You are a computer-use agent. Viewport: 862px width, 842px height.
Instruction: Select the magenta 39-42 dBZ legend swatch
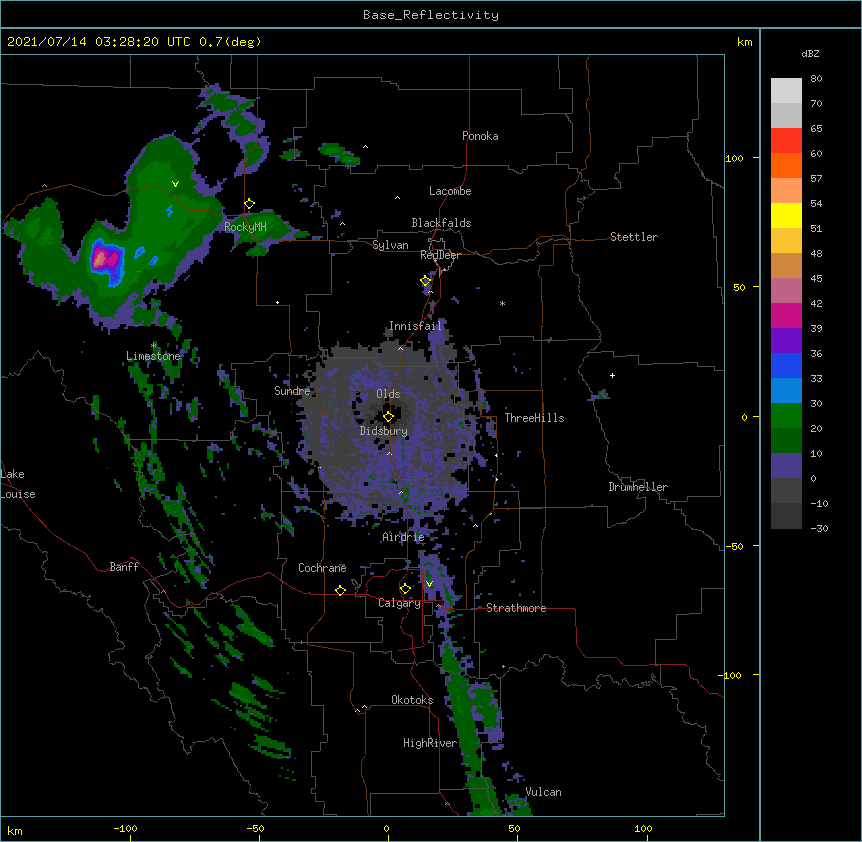click(x=786, y=315)
